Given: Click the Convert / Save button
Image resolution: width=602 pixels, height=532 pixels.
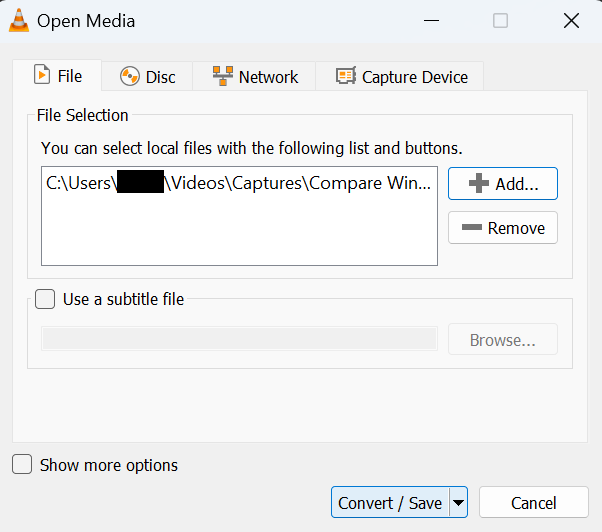Looking at the screenshot, I should (x=390, y=502).
